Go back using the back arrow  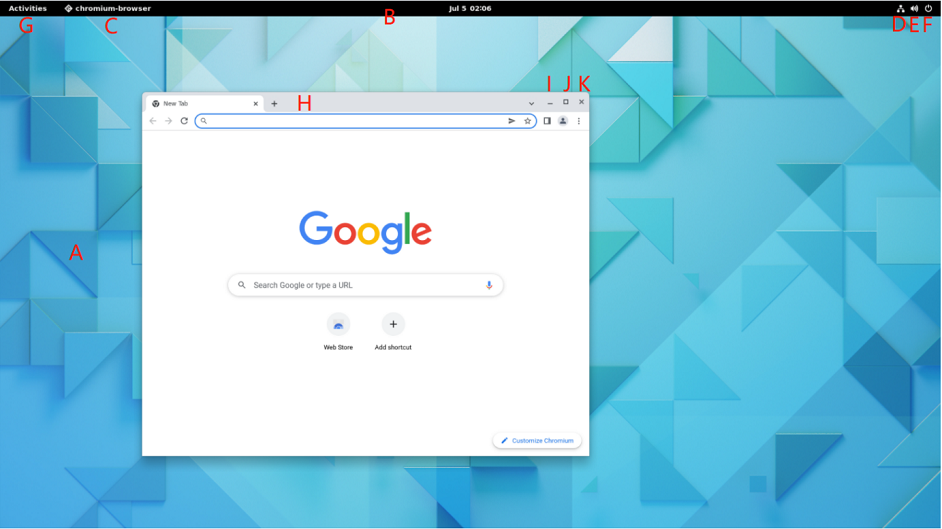coord(153,121)
